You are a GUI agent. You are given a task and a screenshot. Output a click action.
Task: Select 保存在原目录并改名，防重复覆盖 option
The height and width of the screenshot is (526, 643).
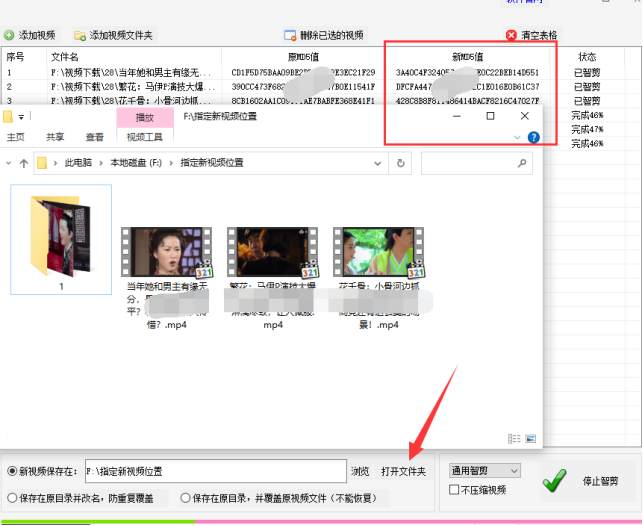pyautogui.click(x=12, y=499)
